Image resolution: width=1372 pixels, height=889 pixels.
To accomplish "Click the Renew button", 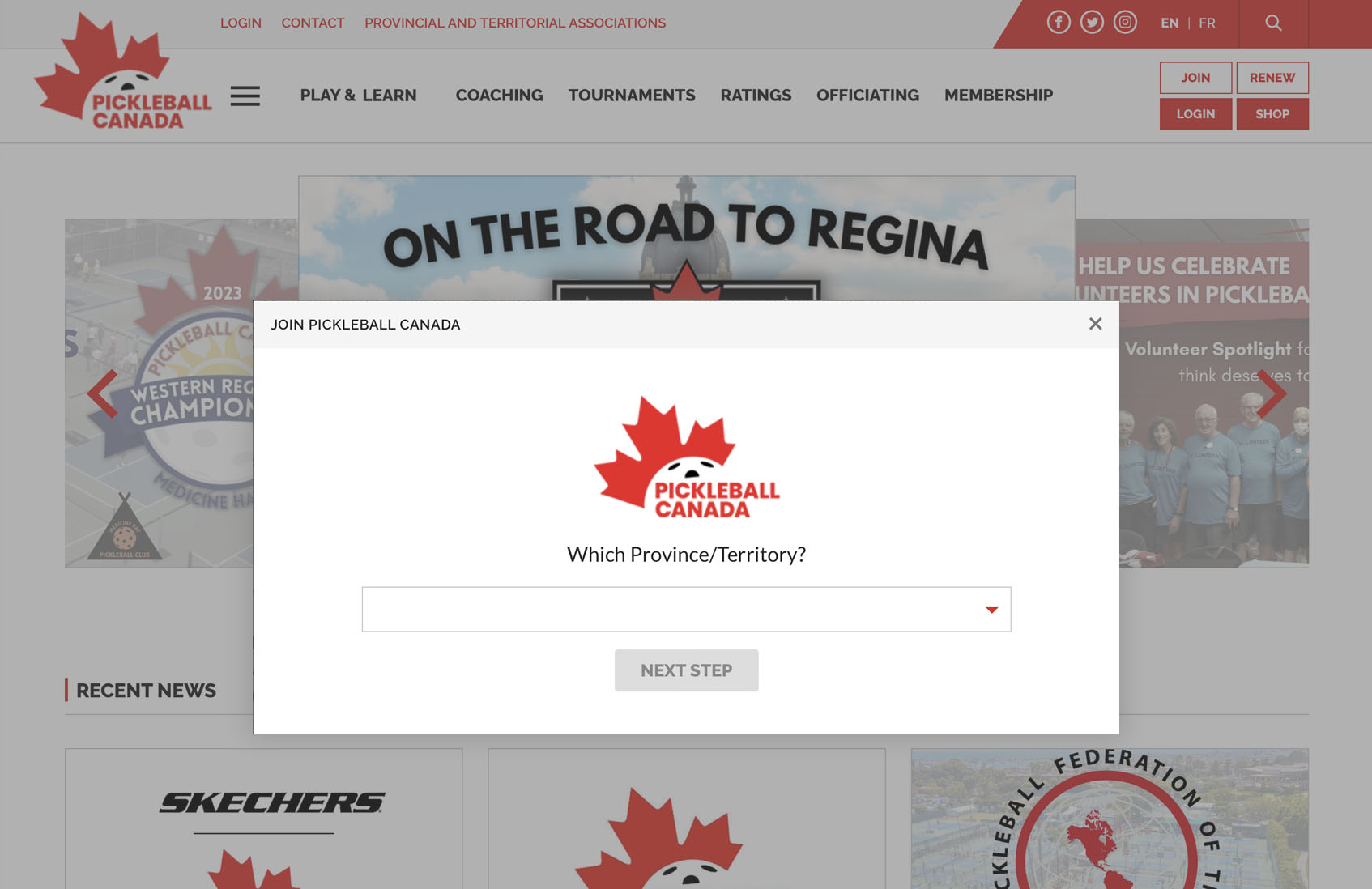I will tap(1272, 78).
